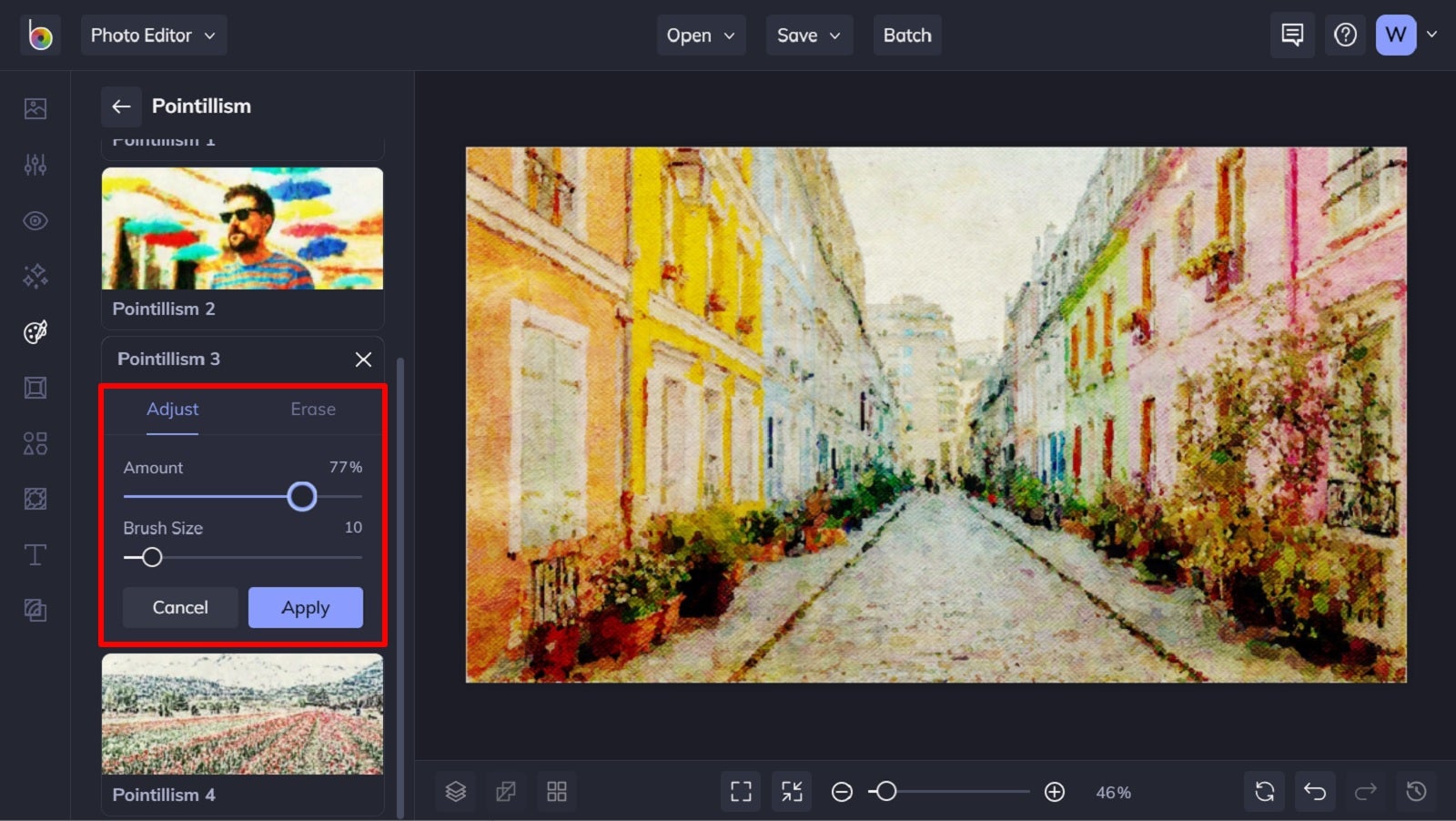Image resolution: width=1456 pixels, height=821 pixels.
Task: Select the Frames tool
Action: pyautogui.click(x=35, y=387)
